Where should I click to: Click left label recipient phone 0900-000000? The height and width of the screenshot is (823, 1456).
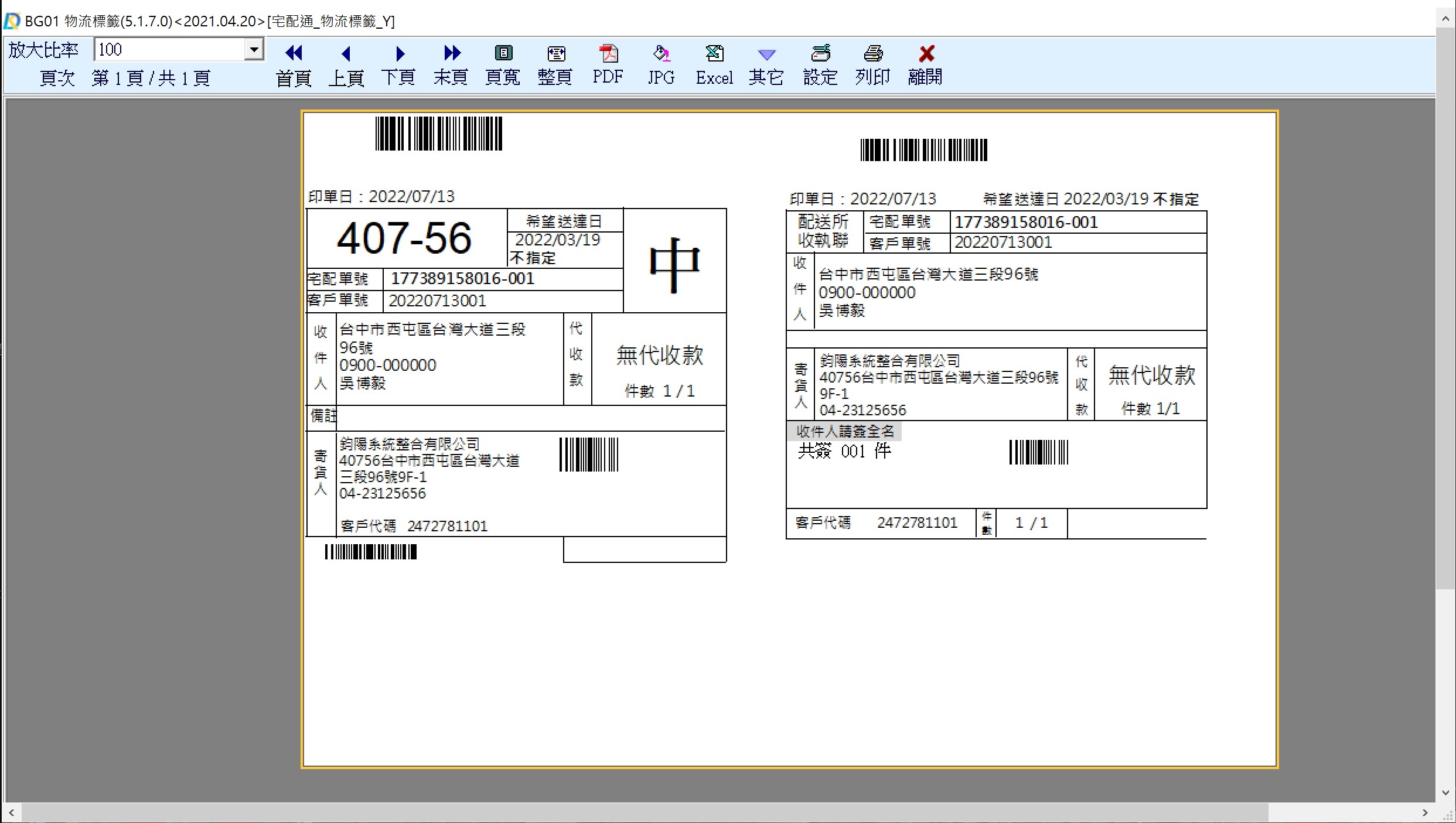tap(387, 365)
